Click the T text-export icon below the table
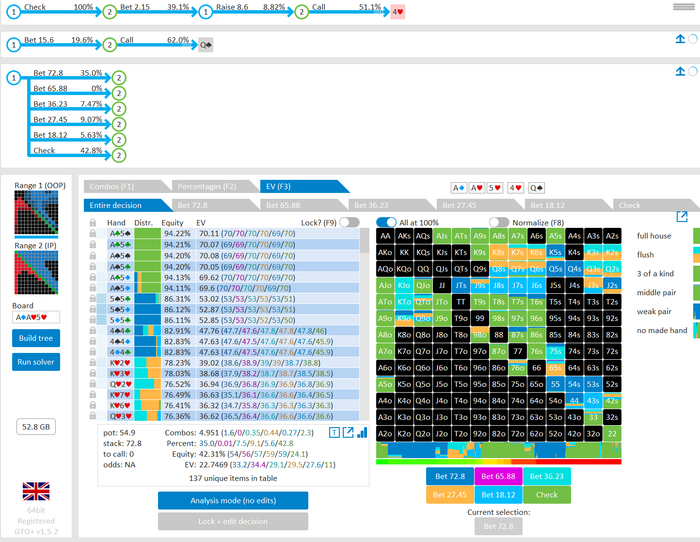 tap(334, 432)
